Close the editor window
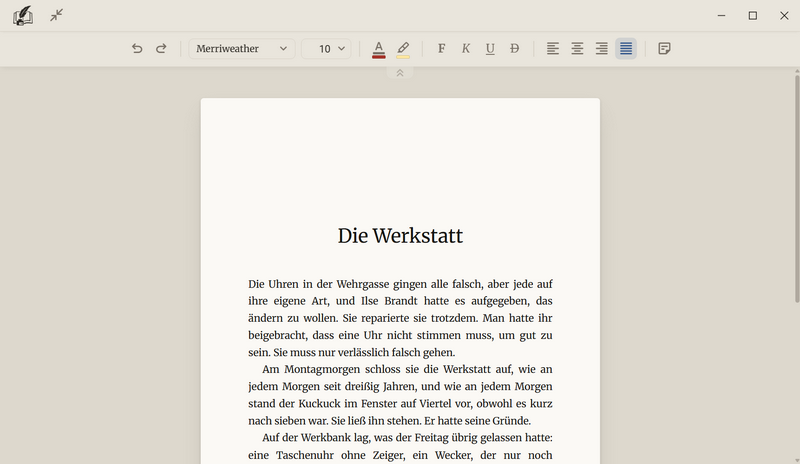This screenshot has width=800, height=464. (x=784, y=16)
